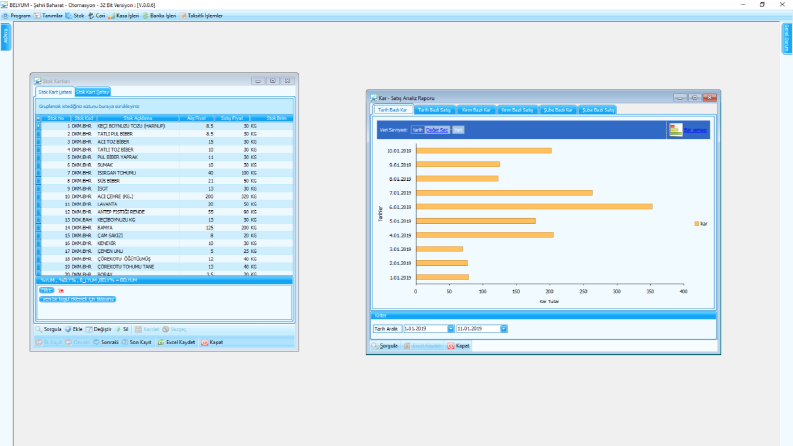Open the end date dropdown 11-01-2019
The image size is (793, 446).
pyautogui.click(x=504, y=329)
